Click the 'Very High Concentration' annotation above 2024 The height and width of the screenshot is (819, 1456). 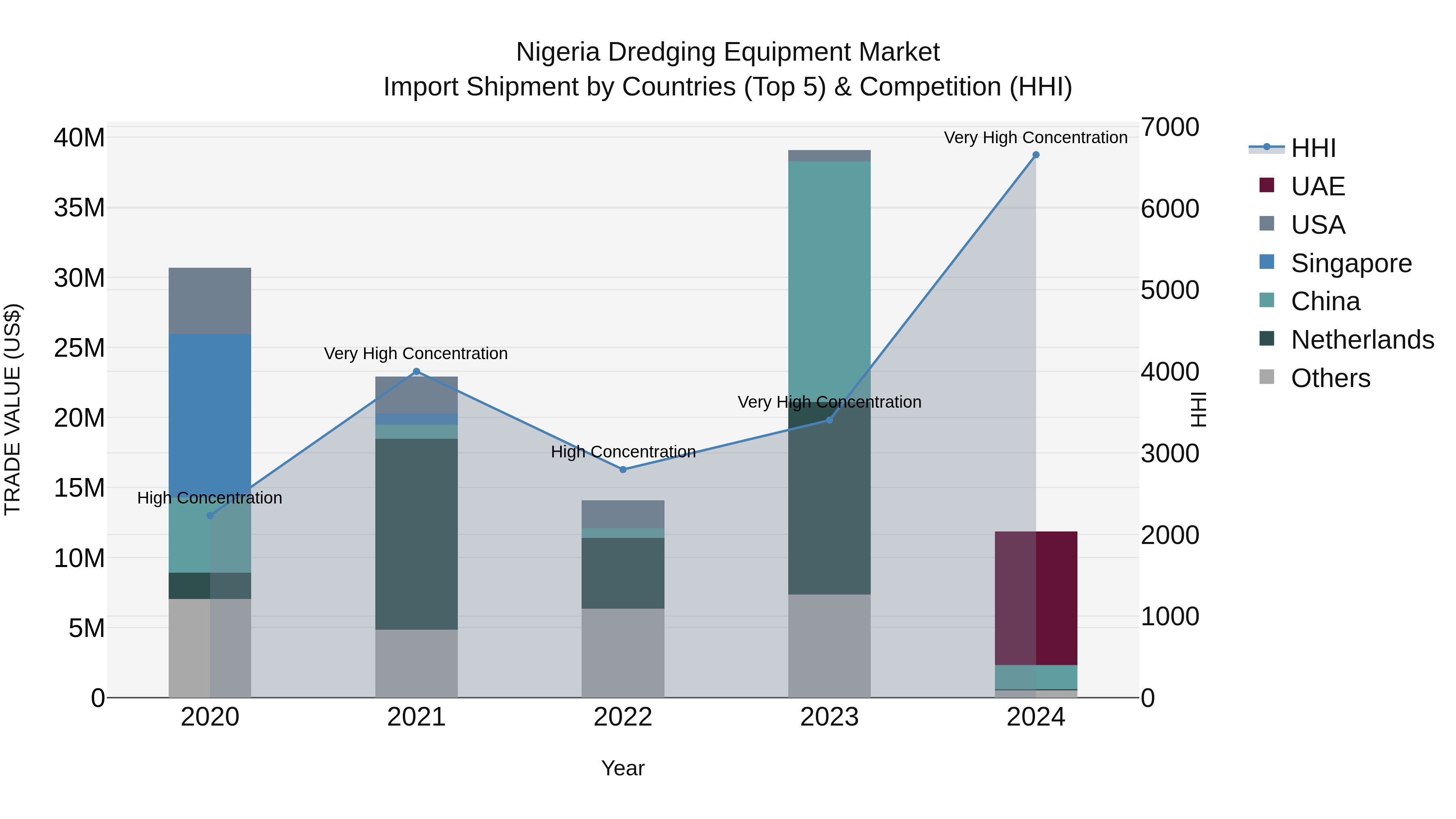coord(1036,138)
